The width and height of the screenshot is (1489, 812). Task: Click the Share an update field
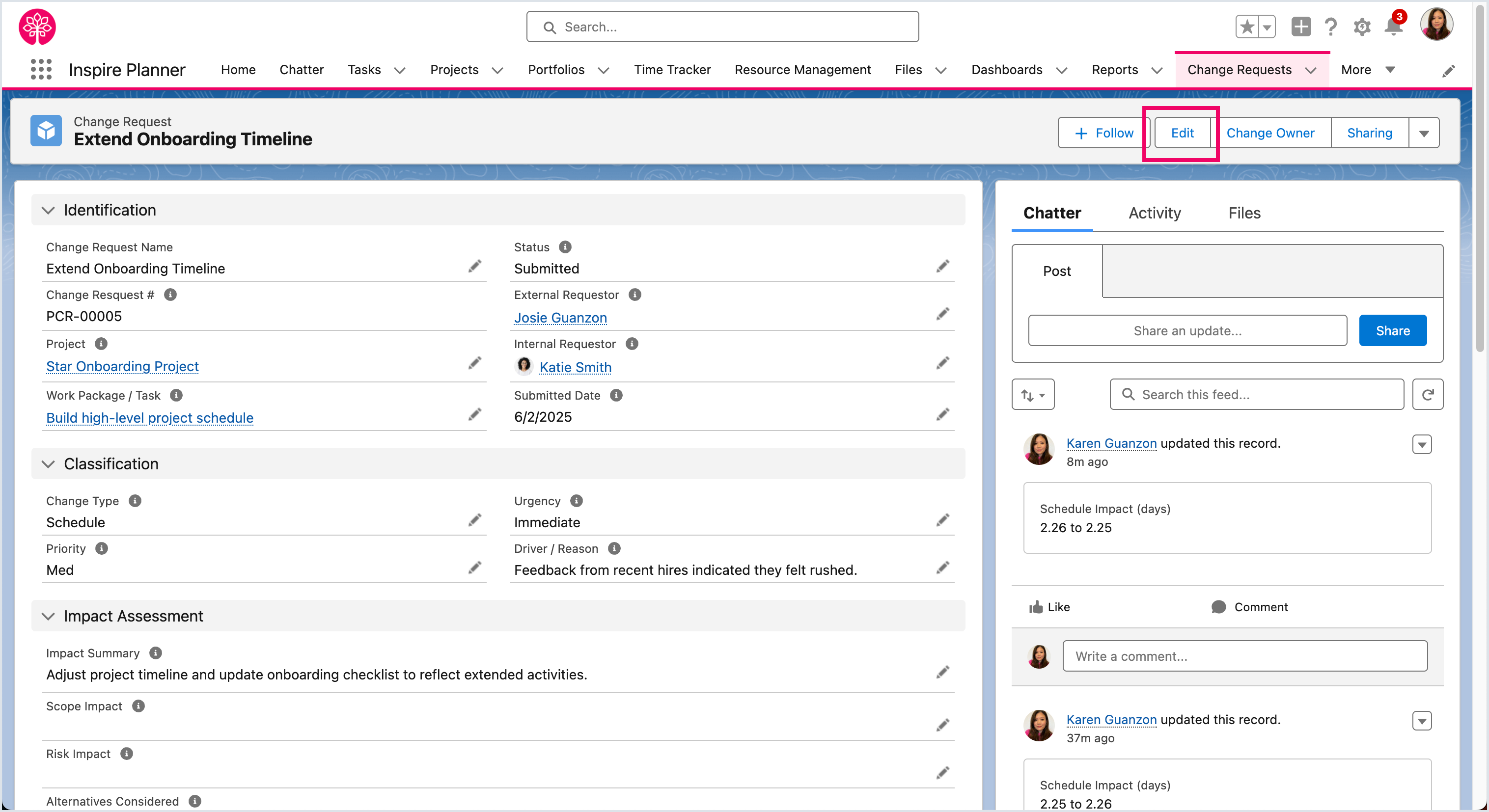pos(1187,330)
